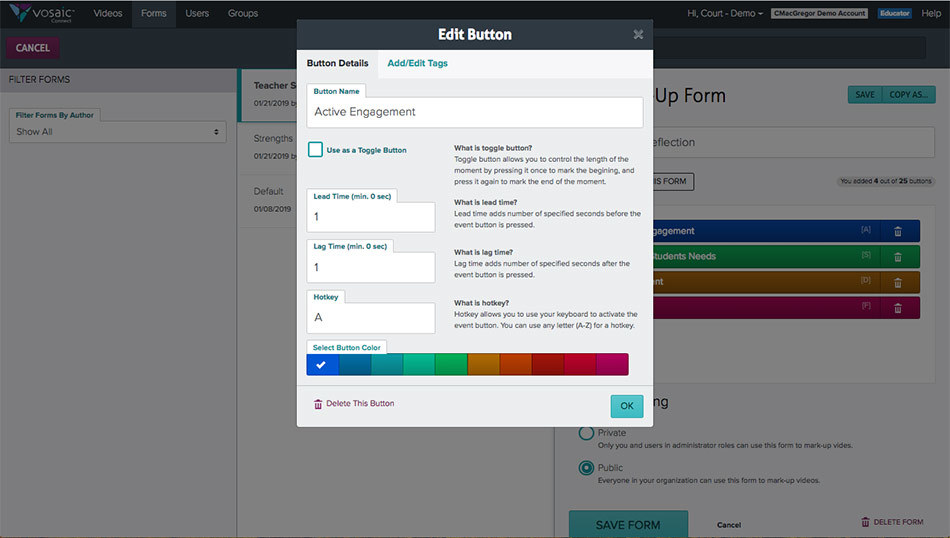Screen dimensions: 950x538
Task: Switch to Button Details tab
Action: (x=337, y=63)
